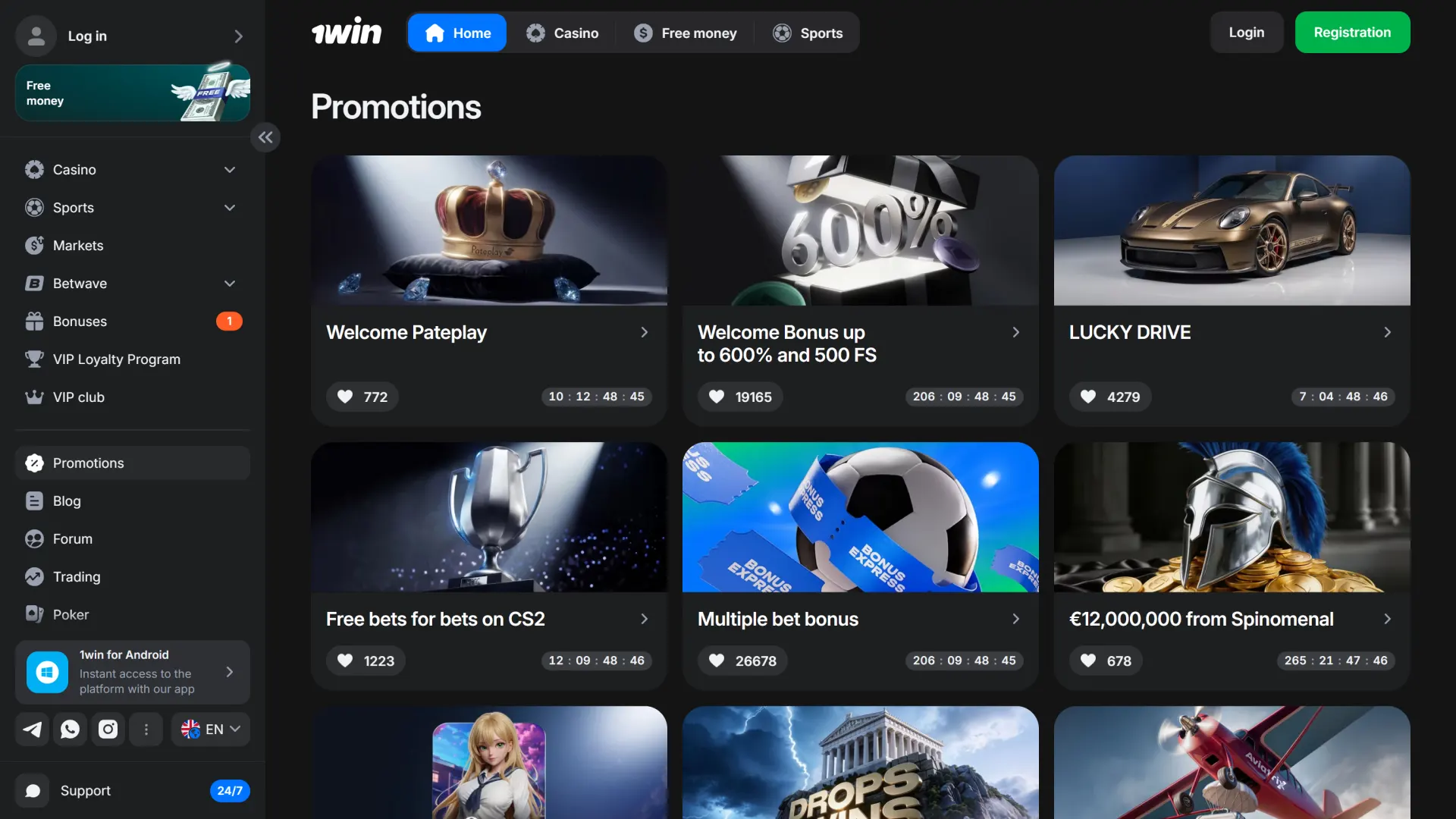Expand the Casino sidebar section chevron
Image resolution: width=1456 pixels, height=819 pixels.
[230, 169]
